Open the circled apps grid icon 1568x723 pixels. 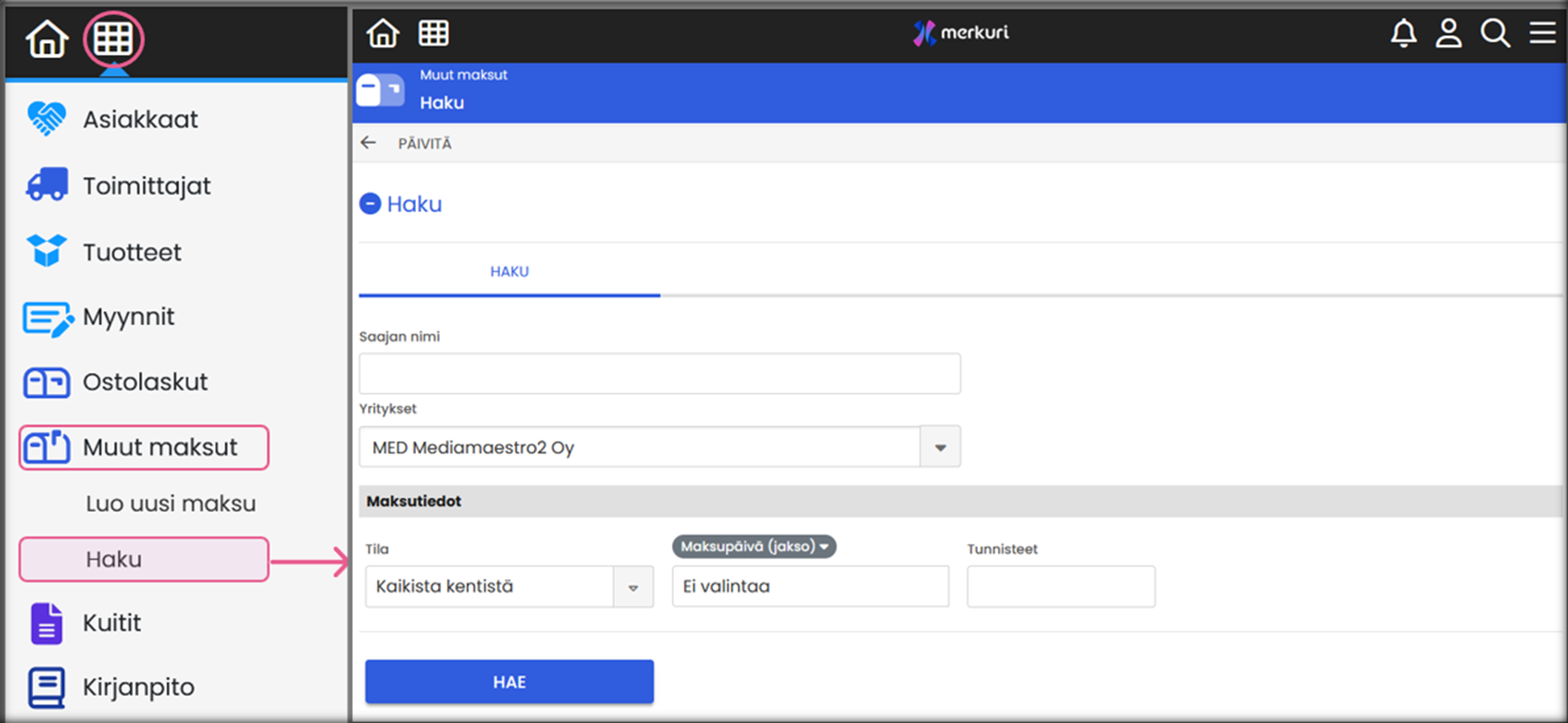pyautogui.click(x=113, y=39)
